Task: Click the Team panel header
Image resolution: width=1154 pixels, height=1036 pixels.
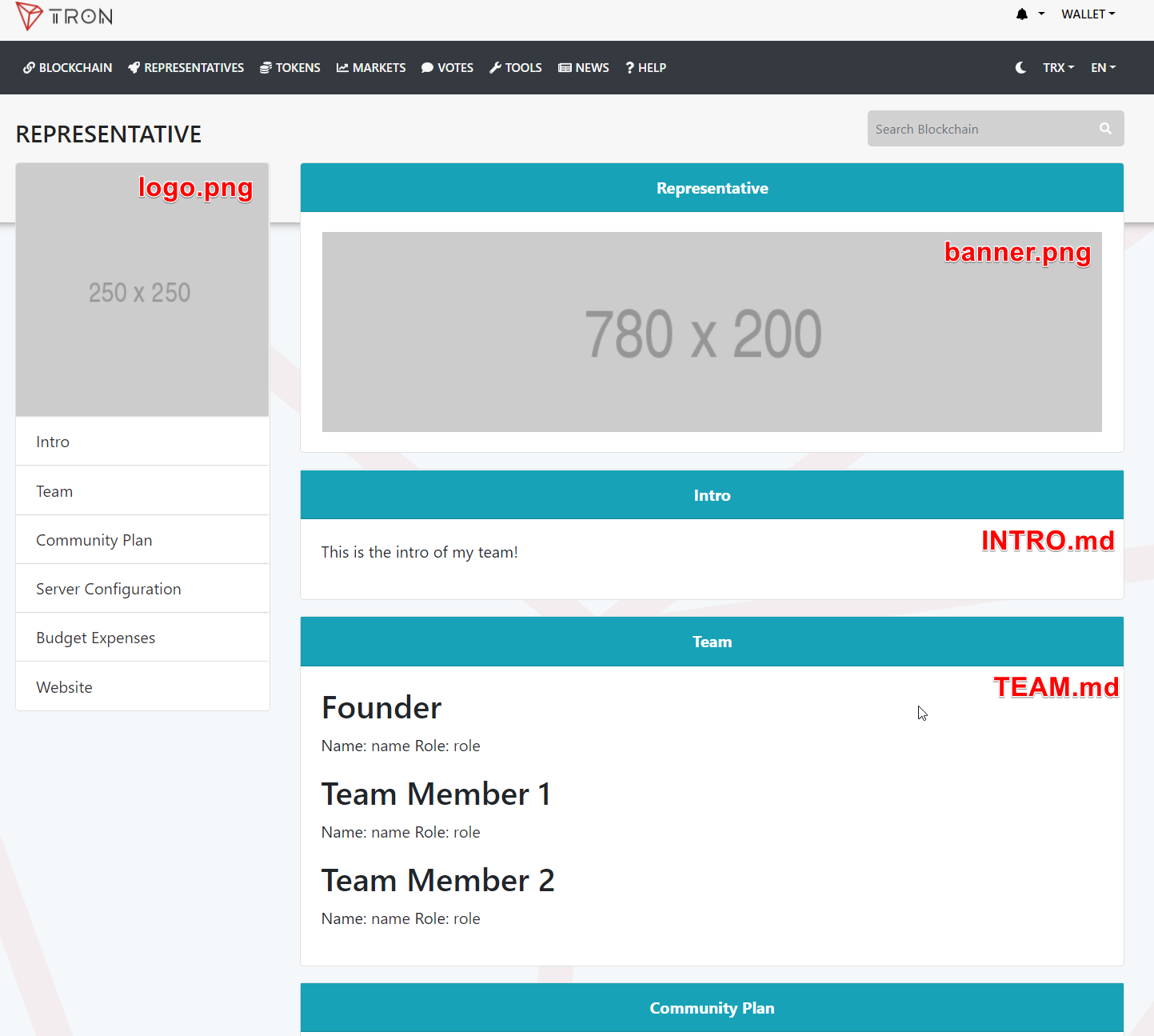Action: (x=712, y=642)
